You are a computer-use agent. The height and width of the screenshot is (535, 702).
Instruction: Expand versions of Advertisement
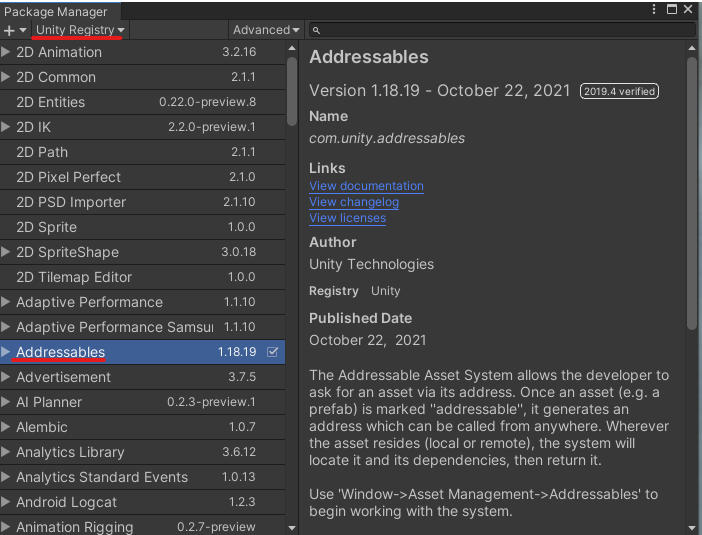tap(5, 377)
